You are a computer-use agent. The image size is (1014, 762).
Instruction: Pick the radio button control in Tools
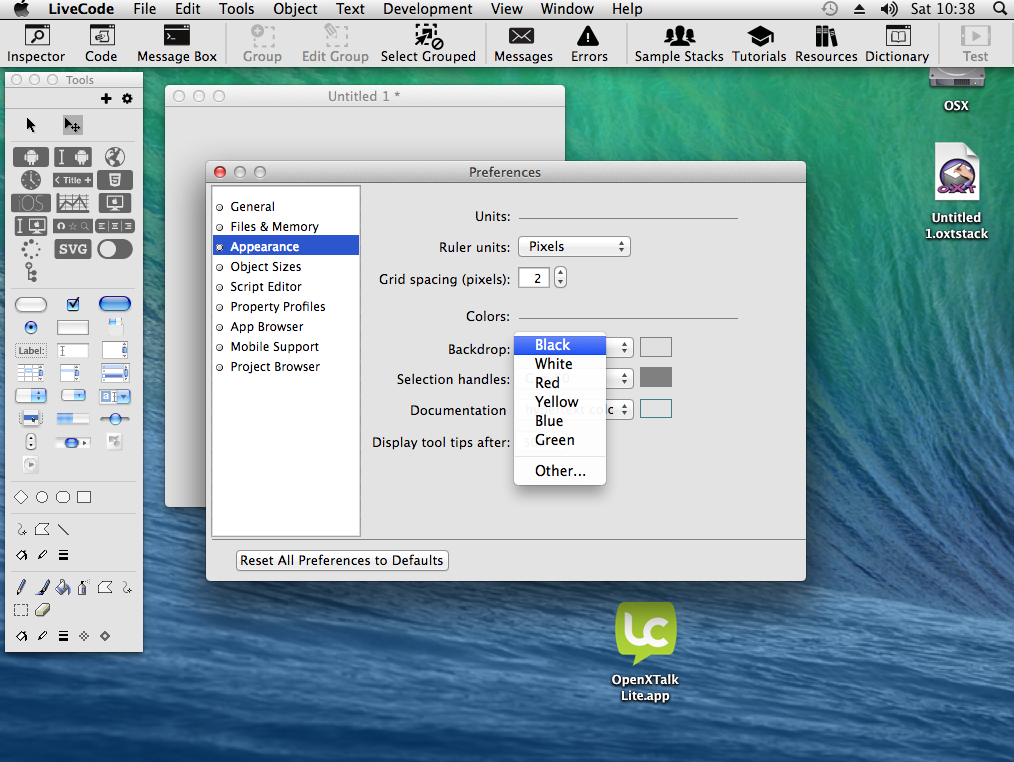pyautogui.click(x=30, y=327)
